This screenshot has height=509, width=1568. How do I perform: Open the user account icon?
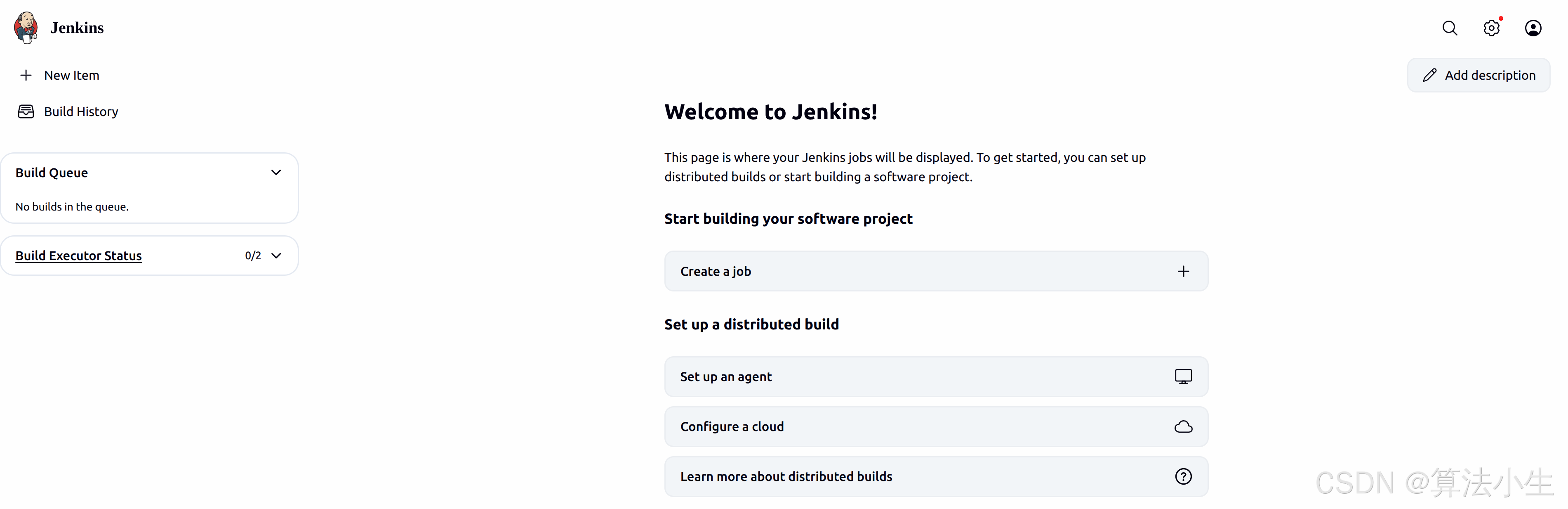pyautogui.click(x=1532, y=28)
